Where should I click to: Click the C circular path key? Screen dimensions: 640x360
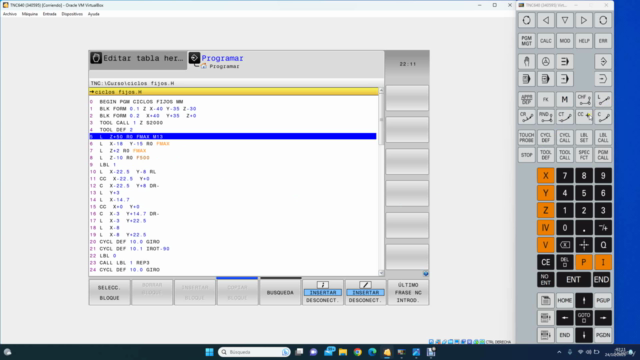click(x=603, y=117)
